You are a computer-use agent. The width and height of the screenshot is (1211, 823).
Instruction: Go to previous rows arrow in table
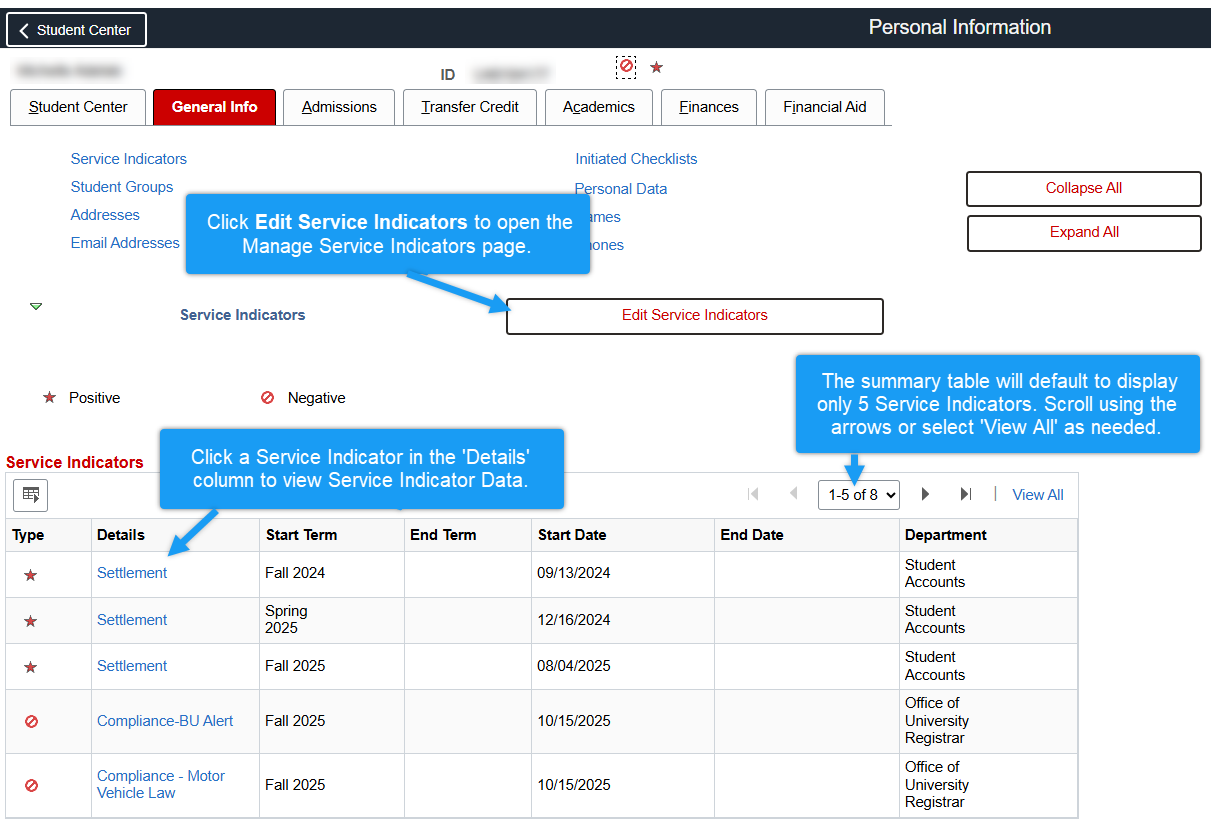click(794, 494)
